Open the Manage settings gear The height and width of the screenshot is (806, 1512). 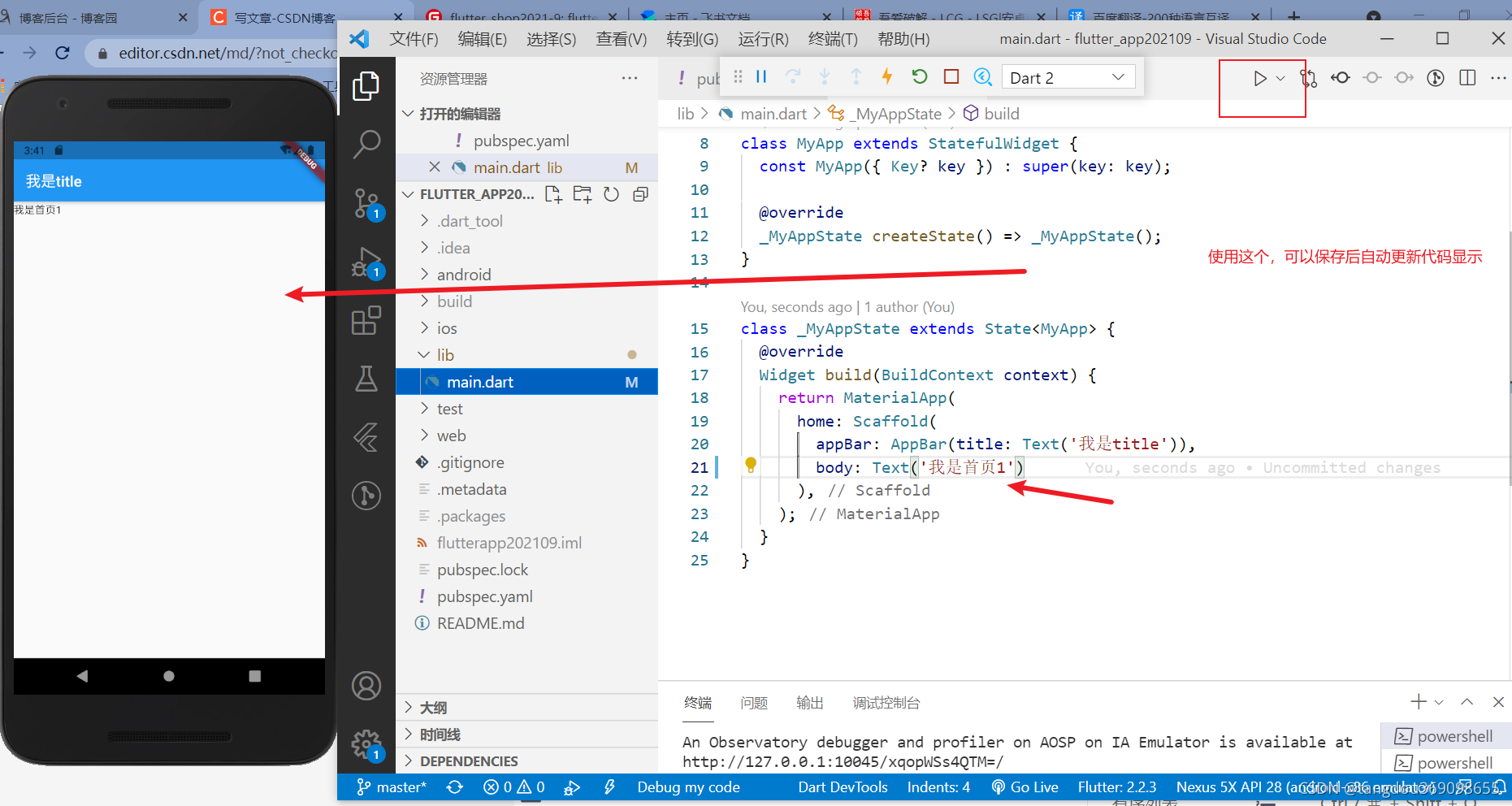click(366, 743)
